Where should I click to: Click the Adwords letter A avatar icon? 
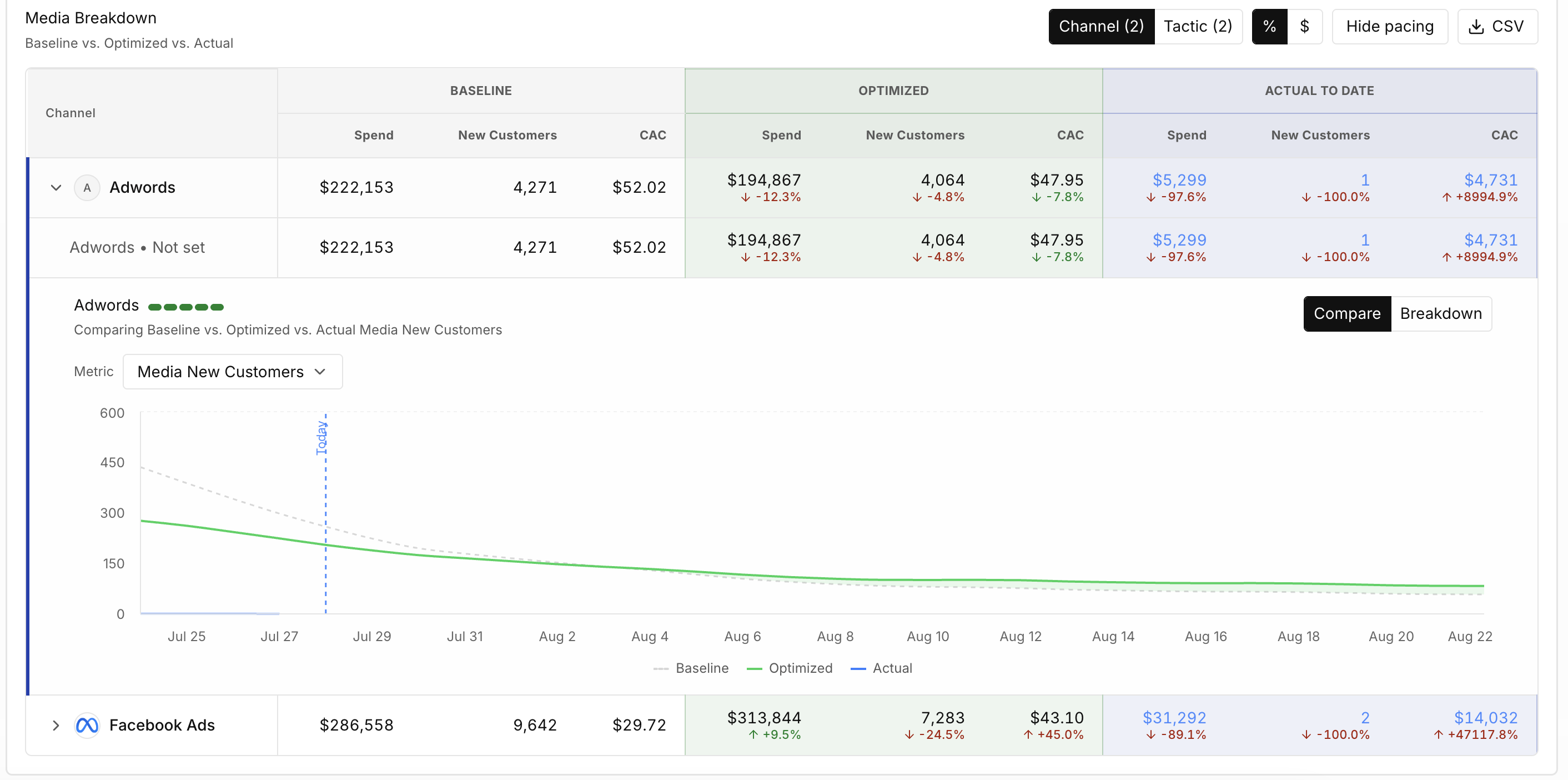(87, 188)
